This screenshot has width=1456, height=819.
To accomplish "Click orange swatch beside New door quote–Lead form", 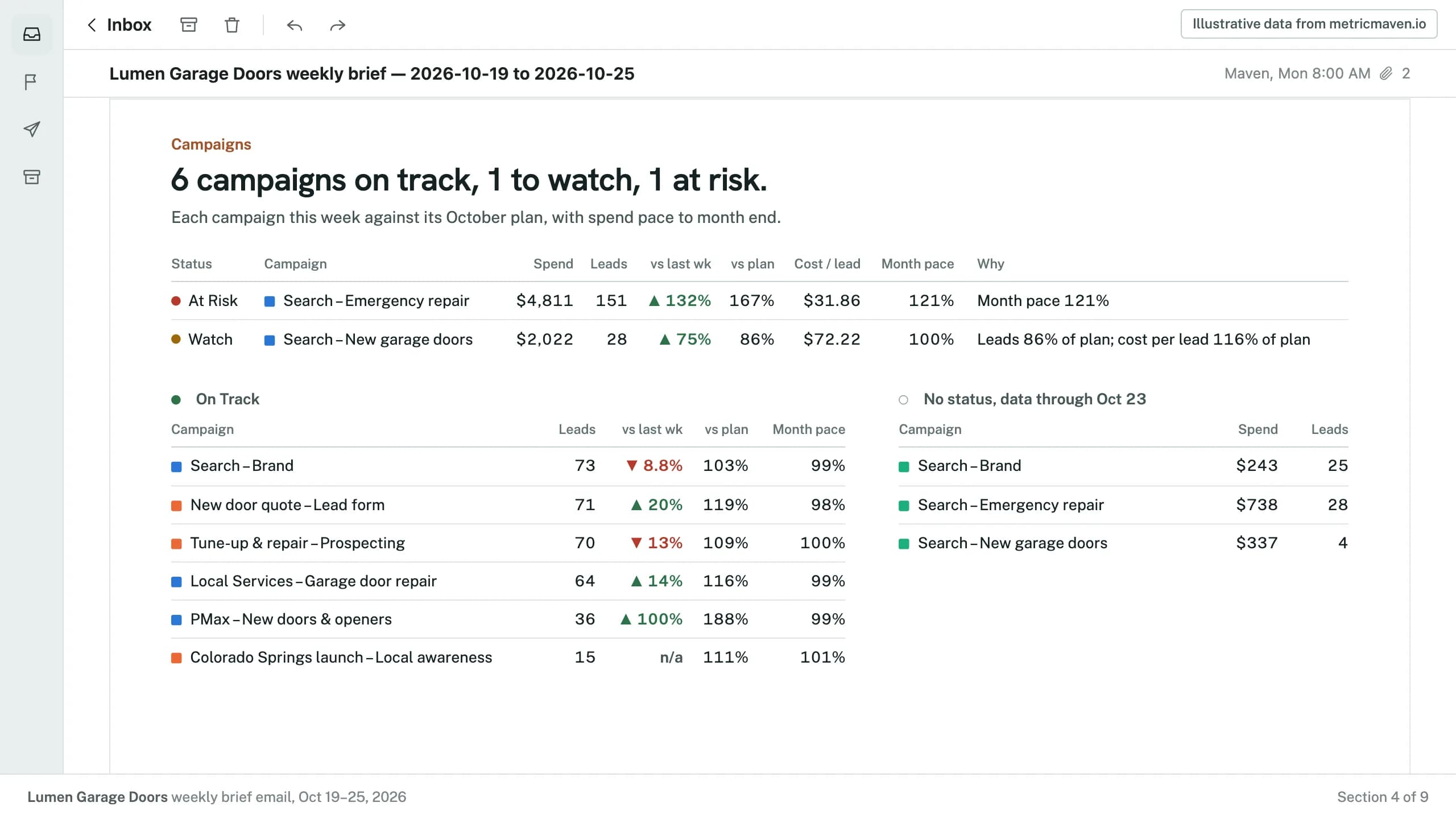I will pos(177,506).
